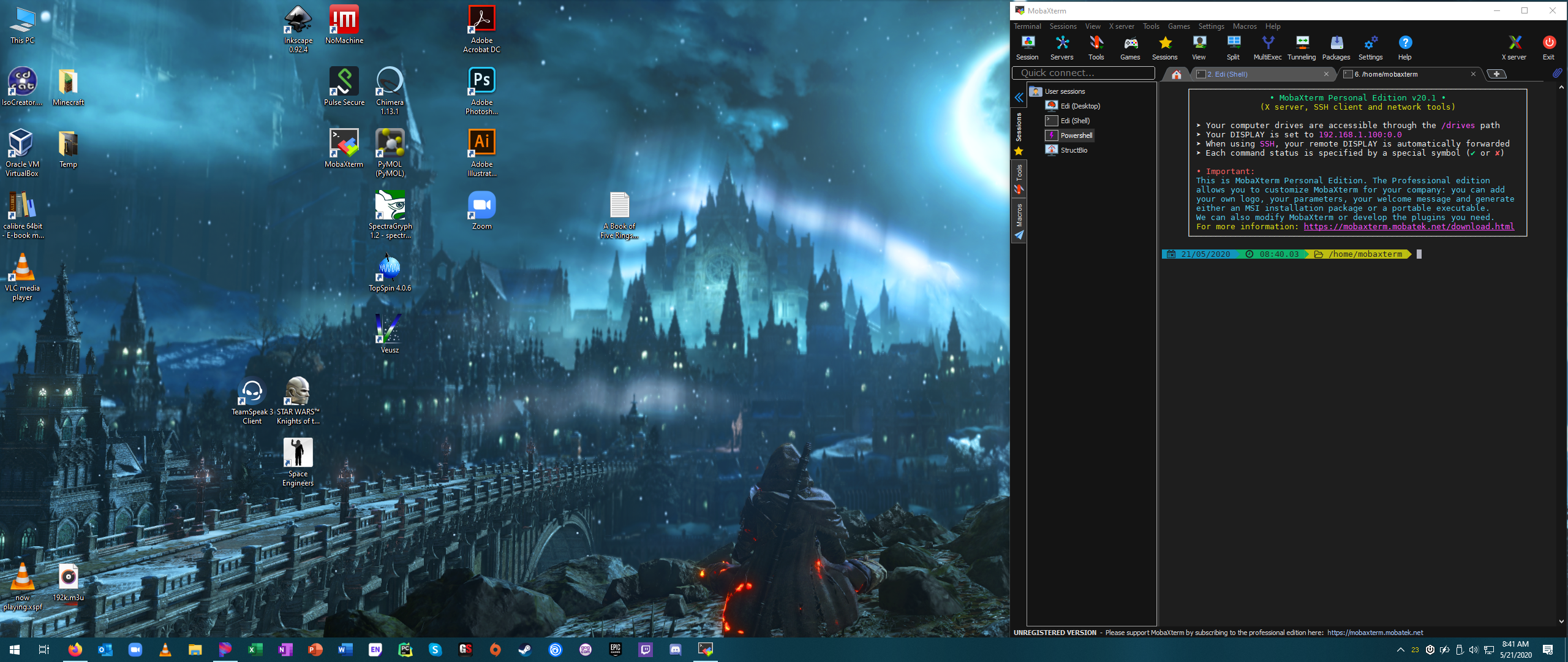Open the X server menu
1568x662 pixels.
[x=1121, y=26]
